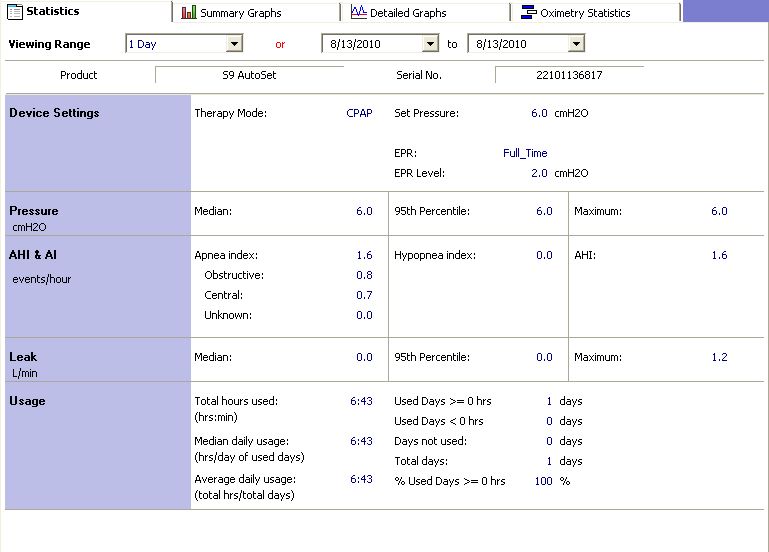Open the Detailed Graphs tab

click(408, 13)
